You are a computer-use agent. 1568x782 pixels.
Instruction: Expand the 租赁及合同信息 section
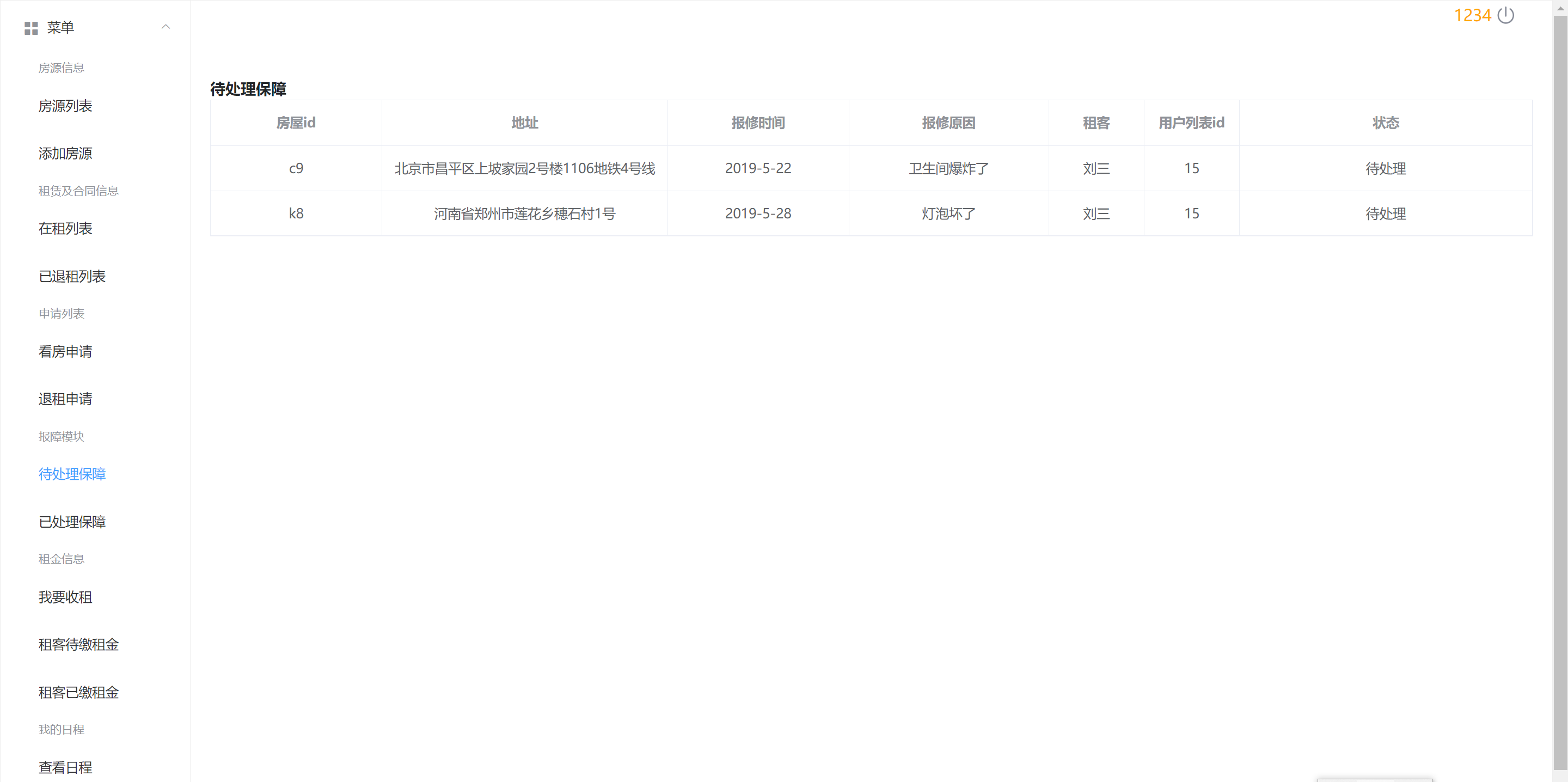pos(79,191)
